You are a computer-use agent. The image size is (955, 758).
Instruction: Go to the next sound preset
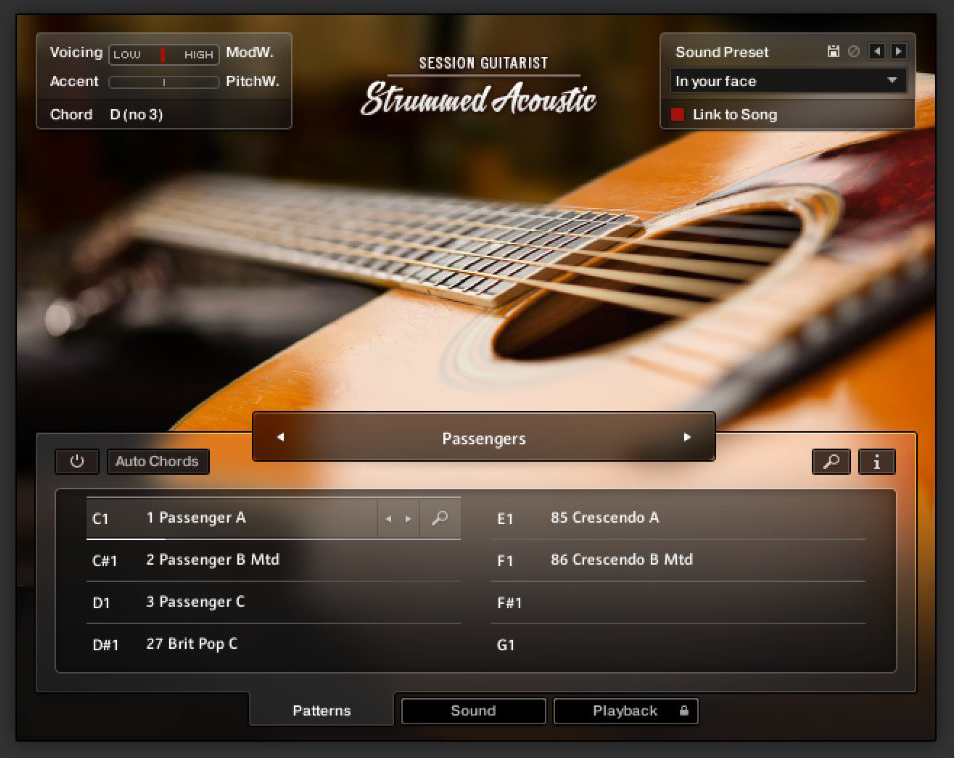pyautogui.click(x=899, y=51)
